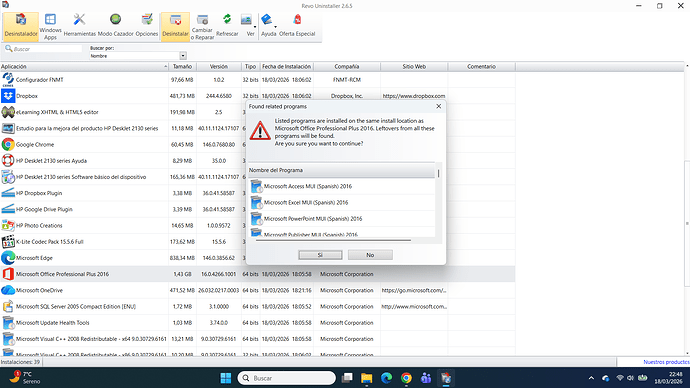Click the main list vertical scrollbar

pyautogui.click(x=687, y=223)
